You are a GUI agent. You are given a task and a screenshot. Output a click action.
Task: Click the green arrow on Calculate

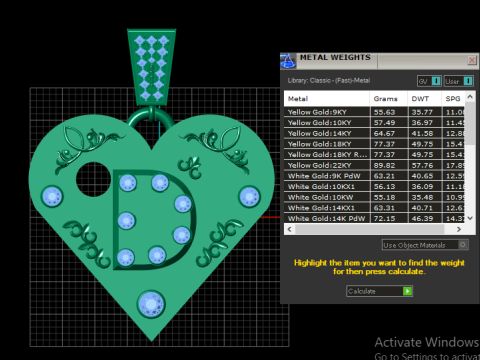[x=407, y=291]
